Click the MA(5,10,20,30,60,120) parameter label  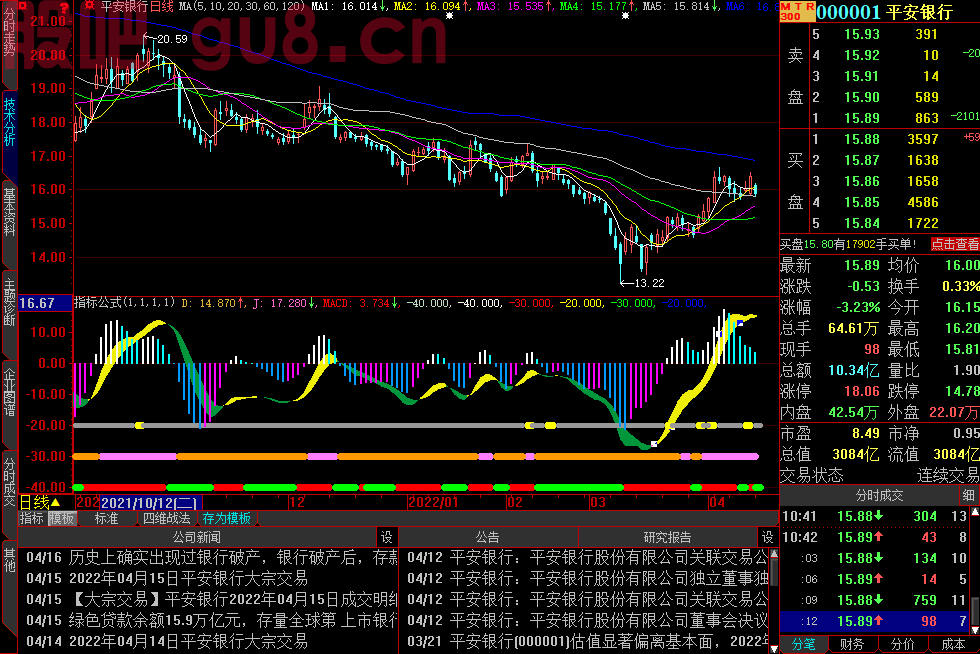click(242, 6)
